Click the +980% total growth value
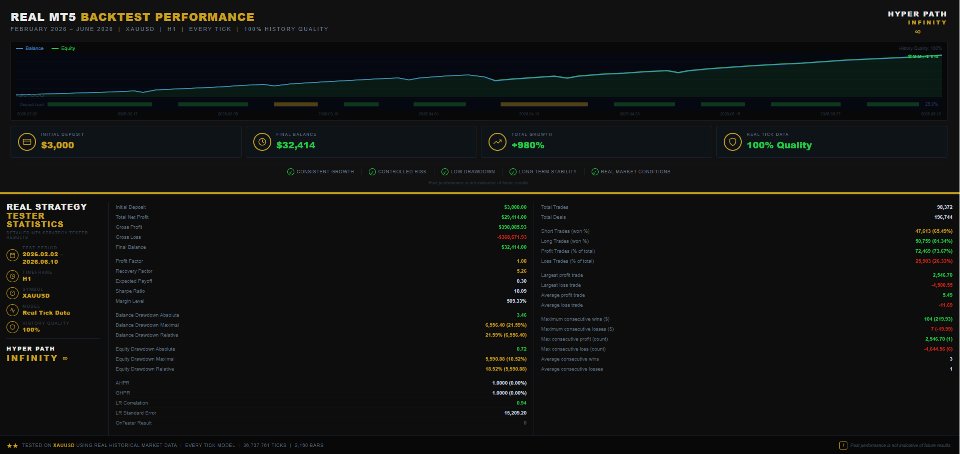The height and width of the screenshot is (454, 960). pyautogui.click(x=528, y=146)
